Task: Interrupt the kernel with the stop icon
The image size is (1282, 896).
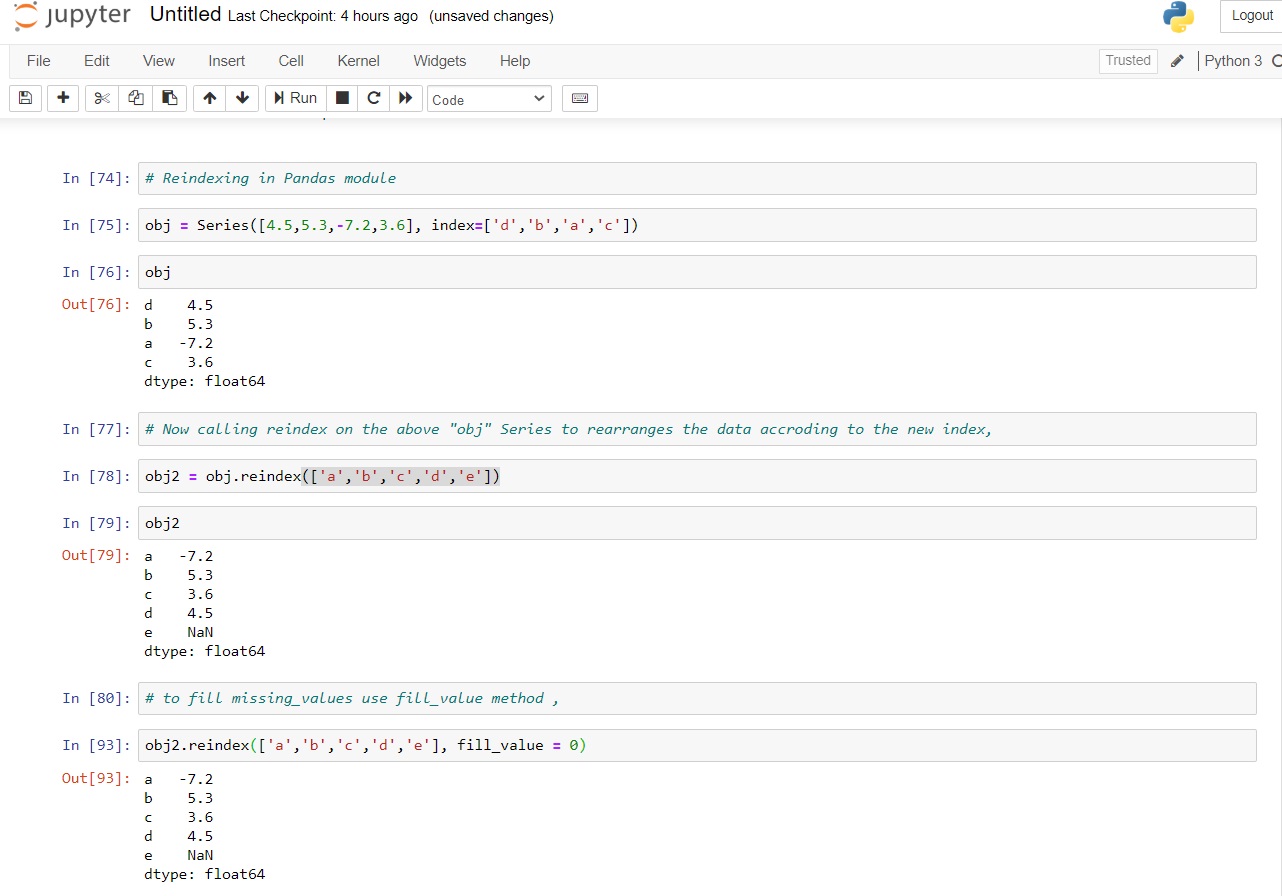Action: (340, 97)
